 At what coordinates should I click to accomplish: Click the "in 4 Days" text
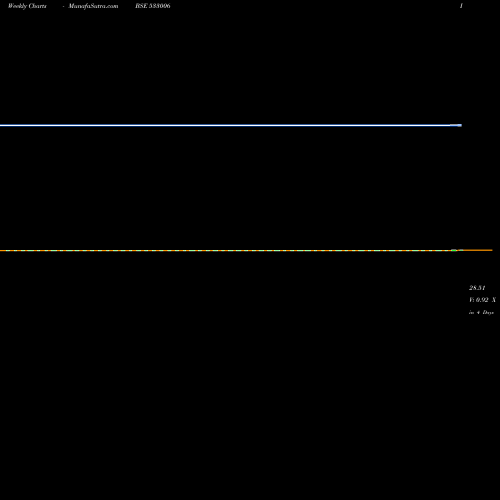pos(481,312)
